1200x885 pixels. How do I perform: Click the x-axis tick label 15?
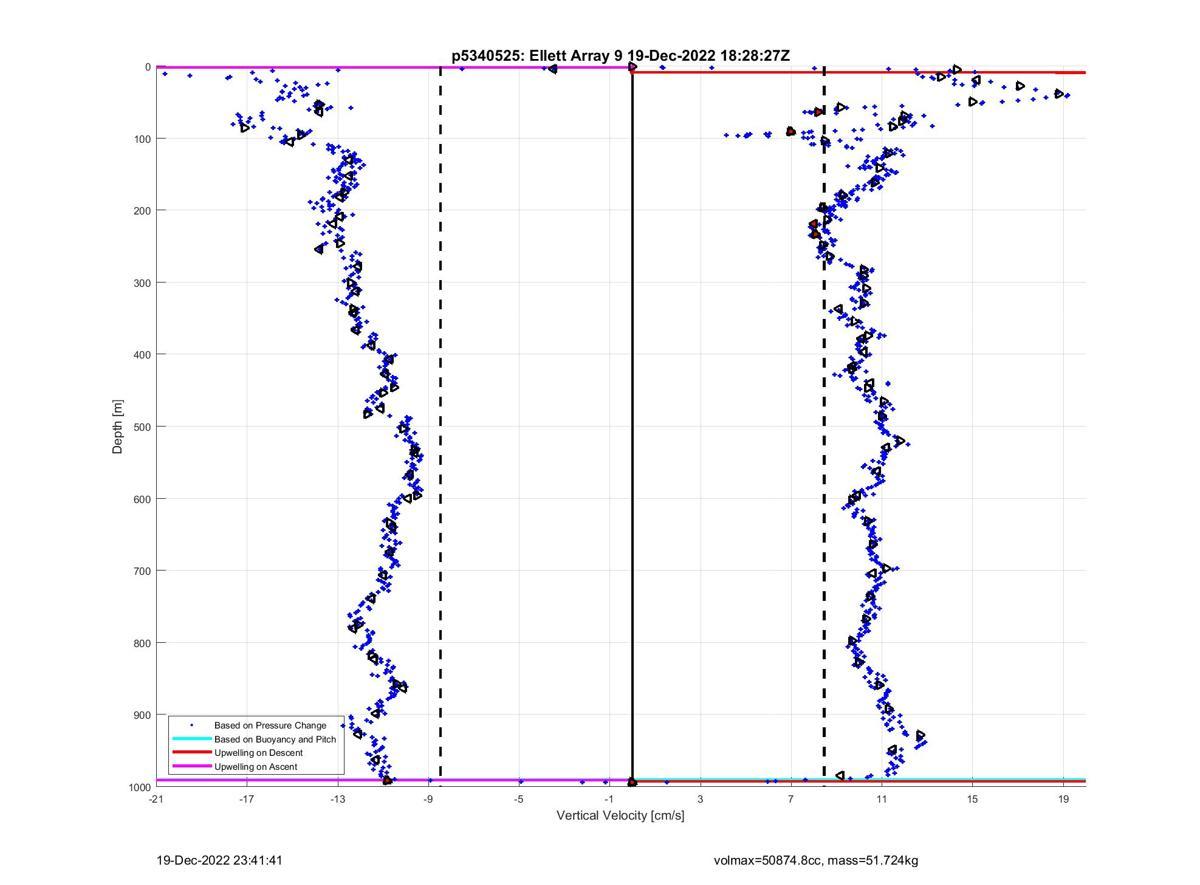point(973,799)
